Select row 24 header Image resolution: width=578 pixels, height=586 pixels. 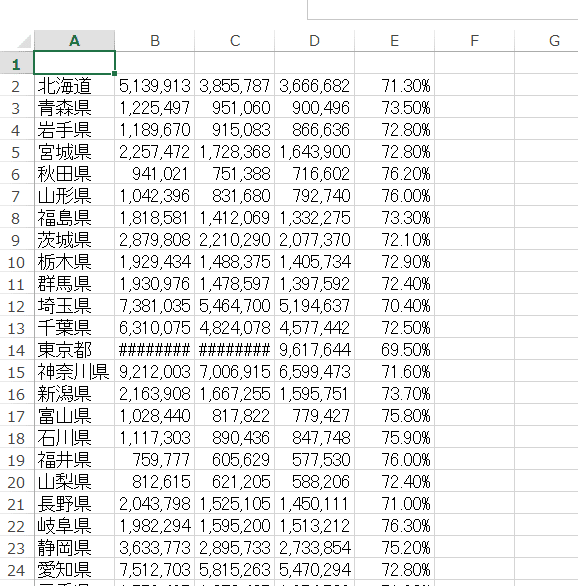click(x=16, y=570)
